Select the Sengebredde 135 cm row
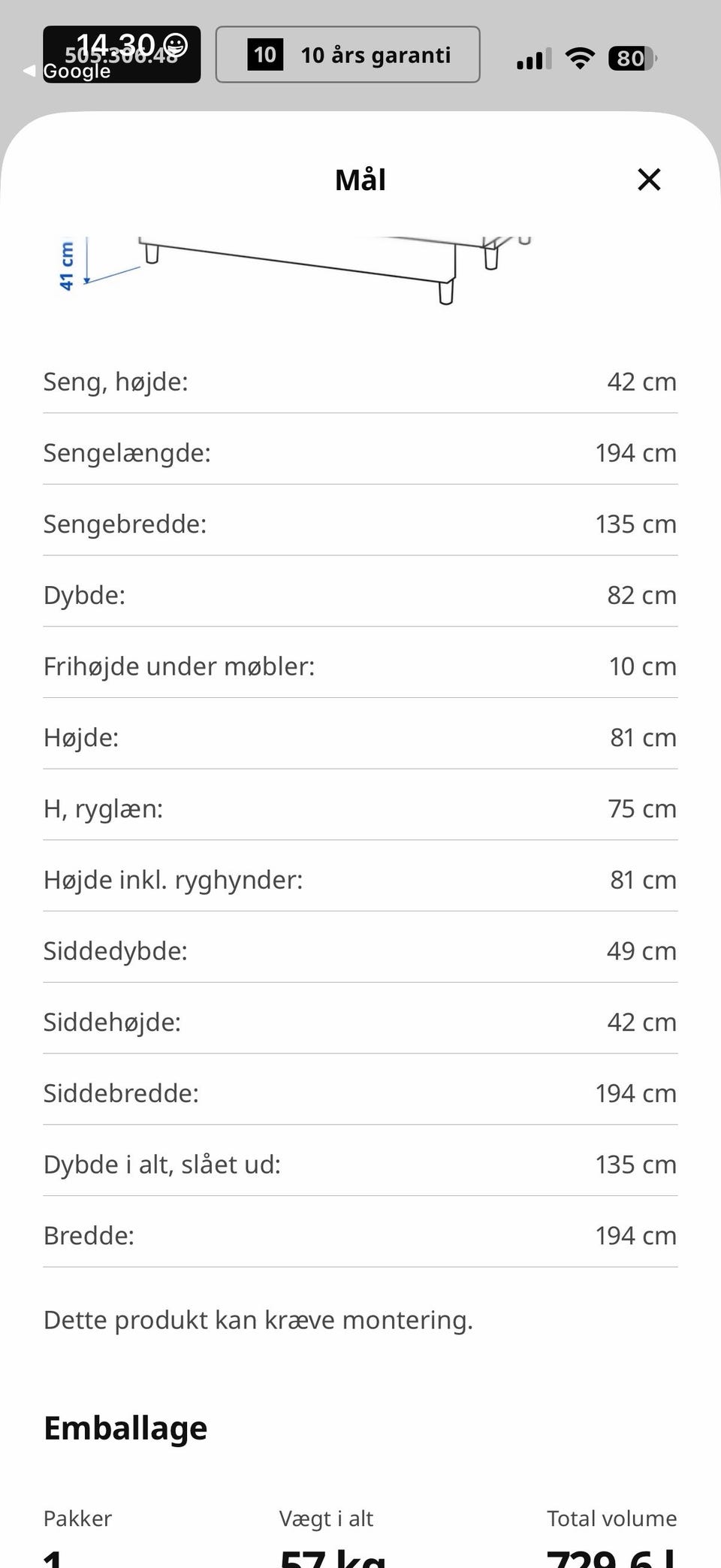Viewport: 721px width, 1568px height. [360, 524]
